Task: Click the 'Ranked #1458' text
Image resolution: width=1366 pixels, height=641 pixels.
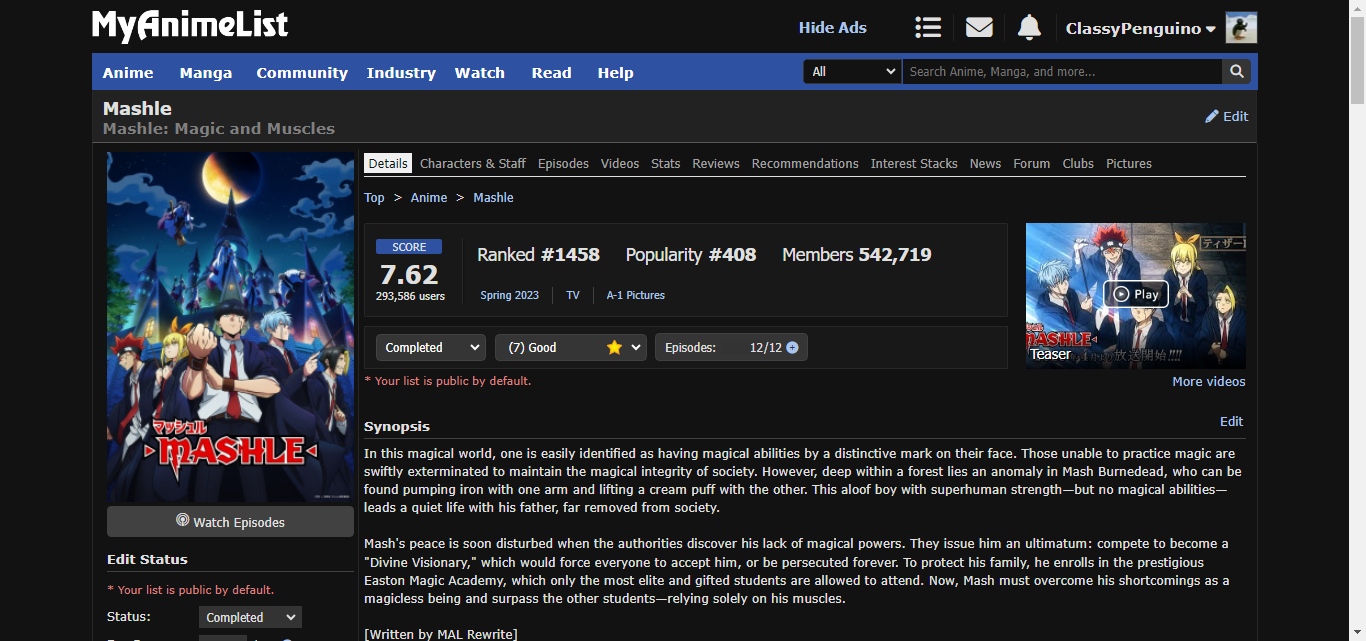Action: pos(538,255)
